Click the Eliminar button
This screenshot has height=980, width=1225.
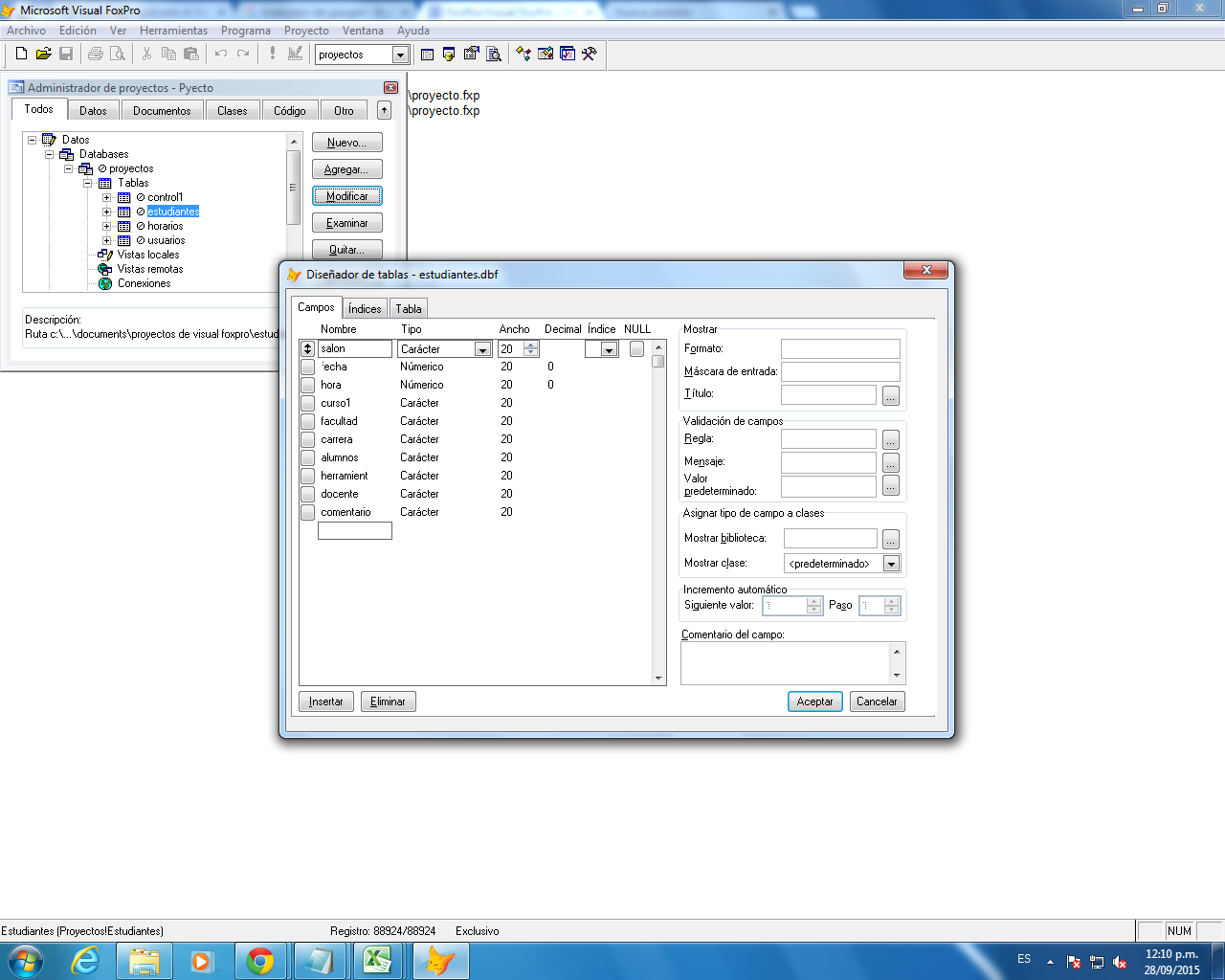(x=388, y=702)
